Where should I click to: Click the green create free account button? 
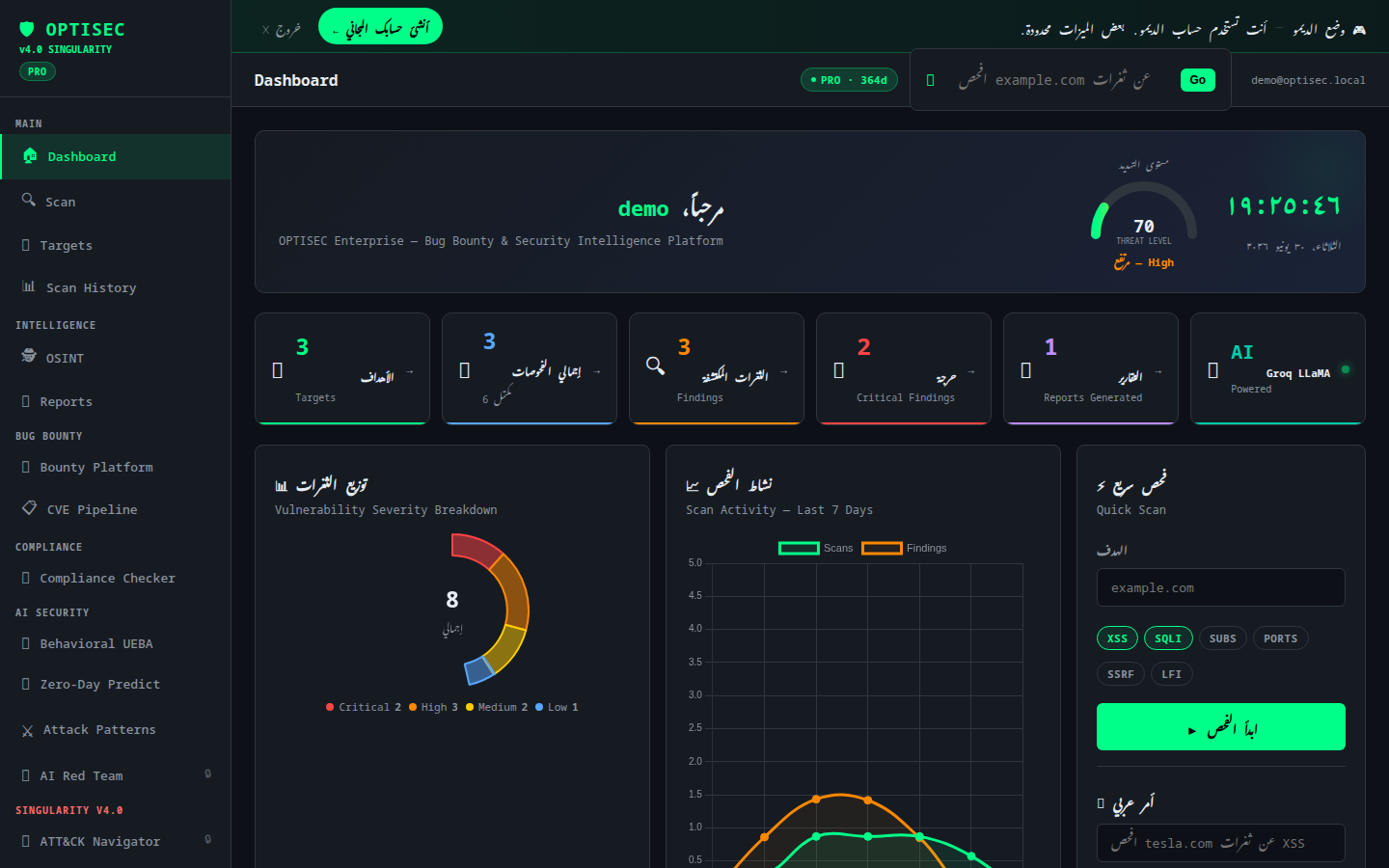tap(380, 27)
